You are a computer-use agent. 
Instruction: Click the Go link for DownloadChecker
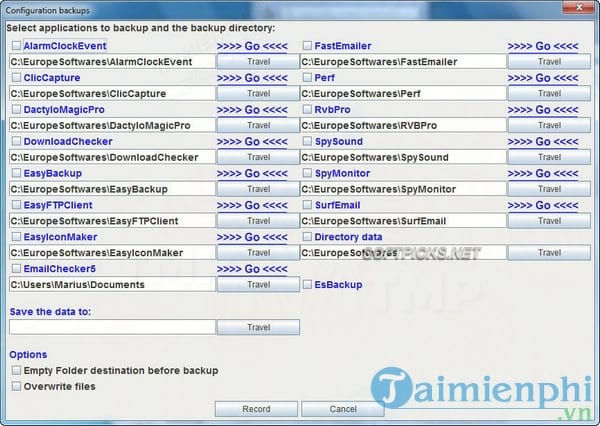point(252,142)
